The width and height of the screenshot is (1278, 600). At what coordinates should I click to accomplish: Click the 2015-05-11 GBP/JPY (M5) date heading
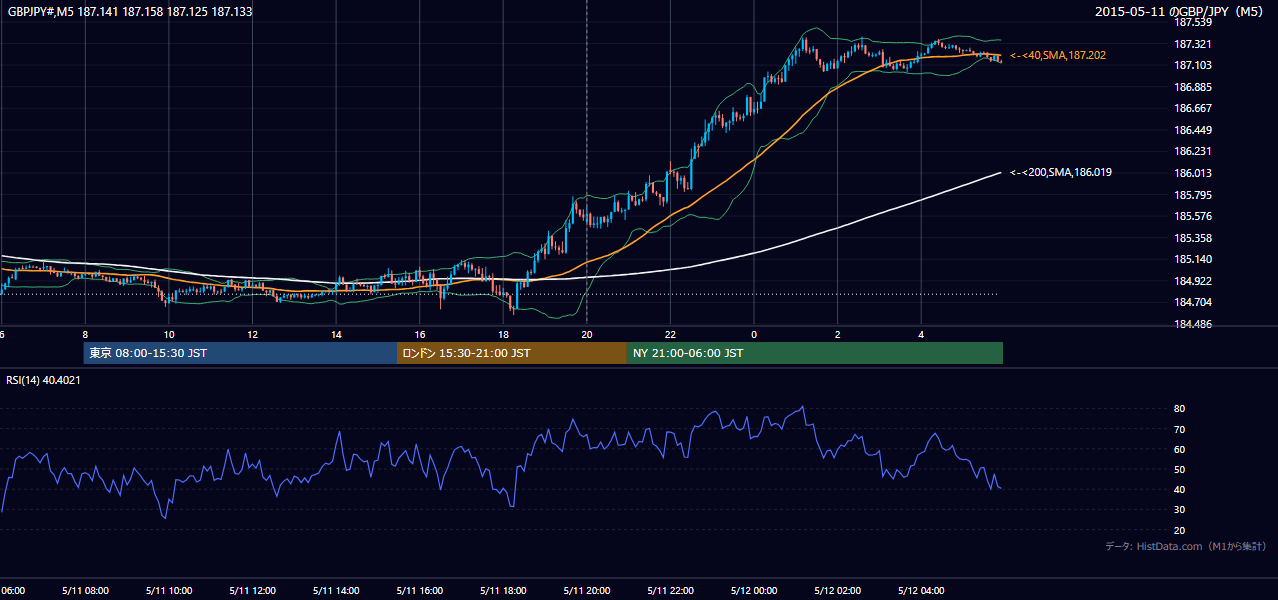click(x=1180, y=12)
